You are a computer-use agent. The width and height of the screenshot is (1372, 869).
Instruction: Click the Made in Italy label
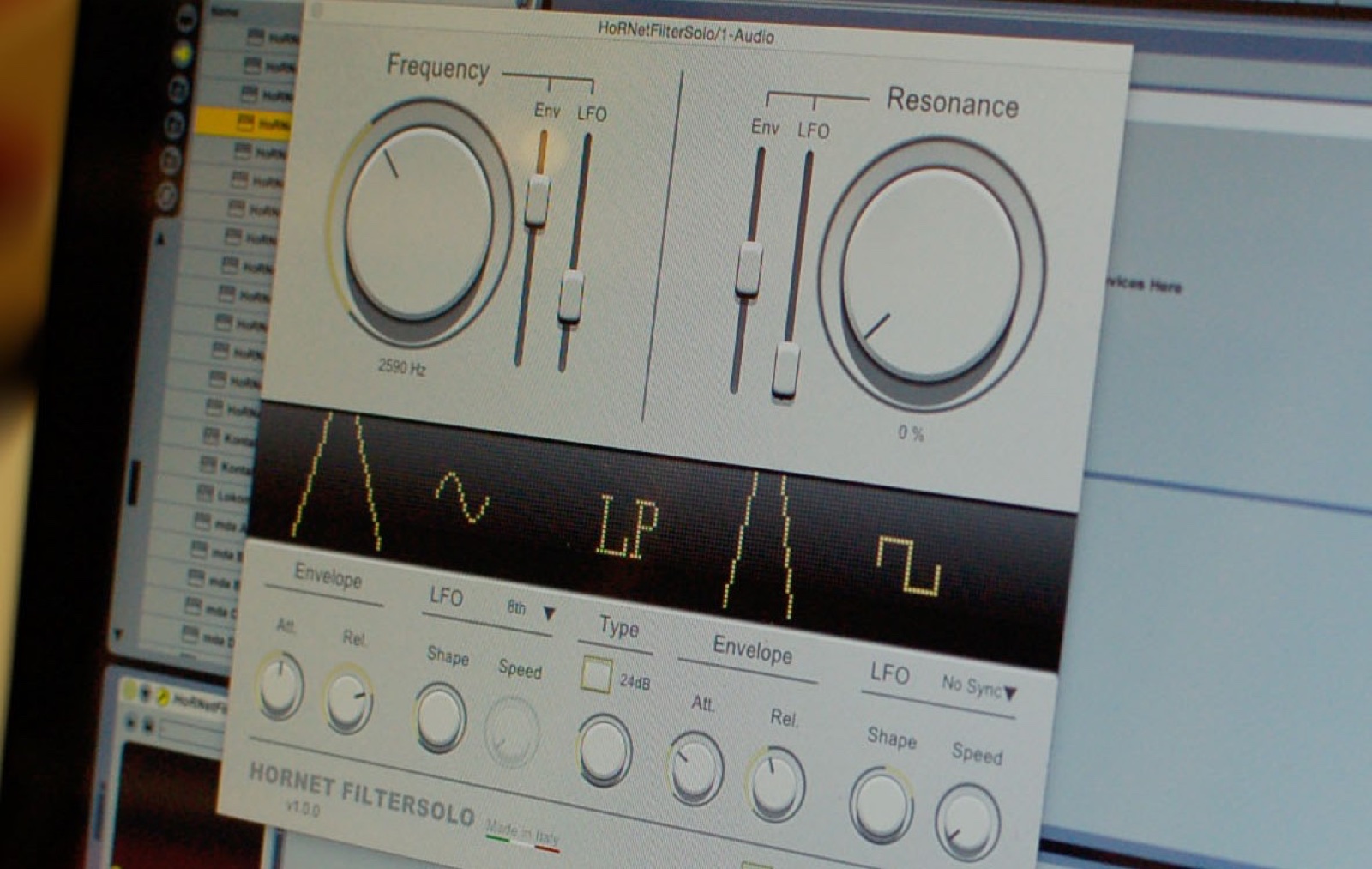[x=521, y=832]
